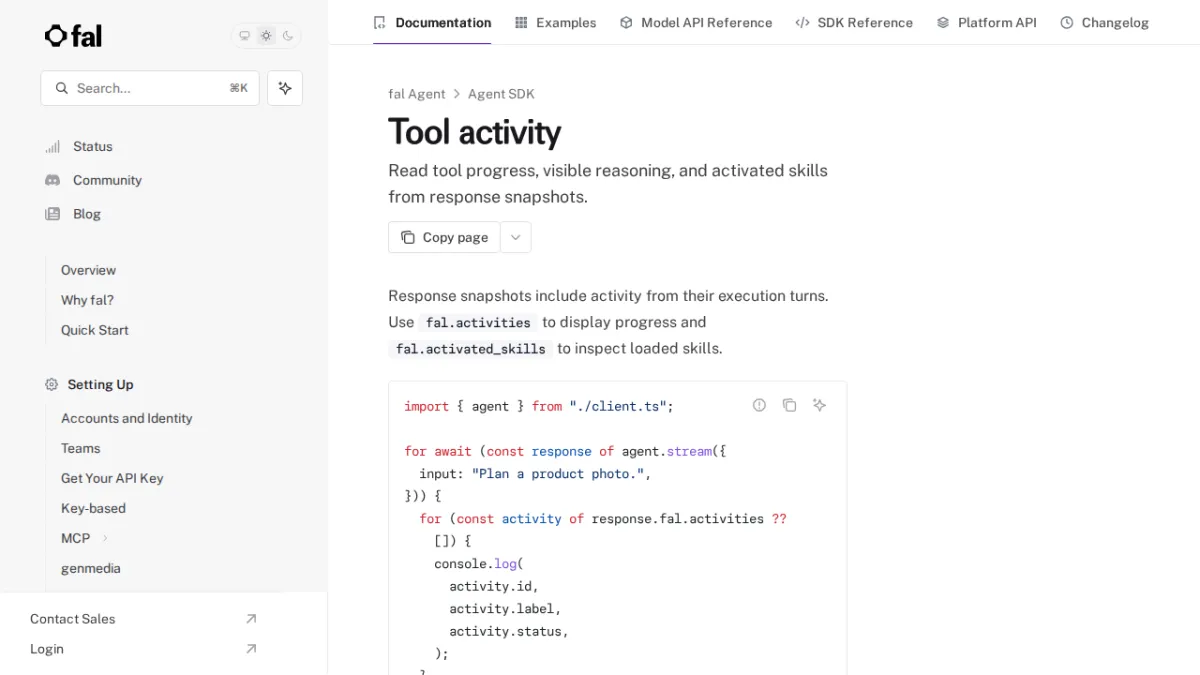Select the Changelog tab

(x=1105, y=22)
